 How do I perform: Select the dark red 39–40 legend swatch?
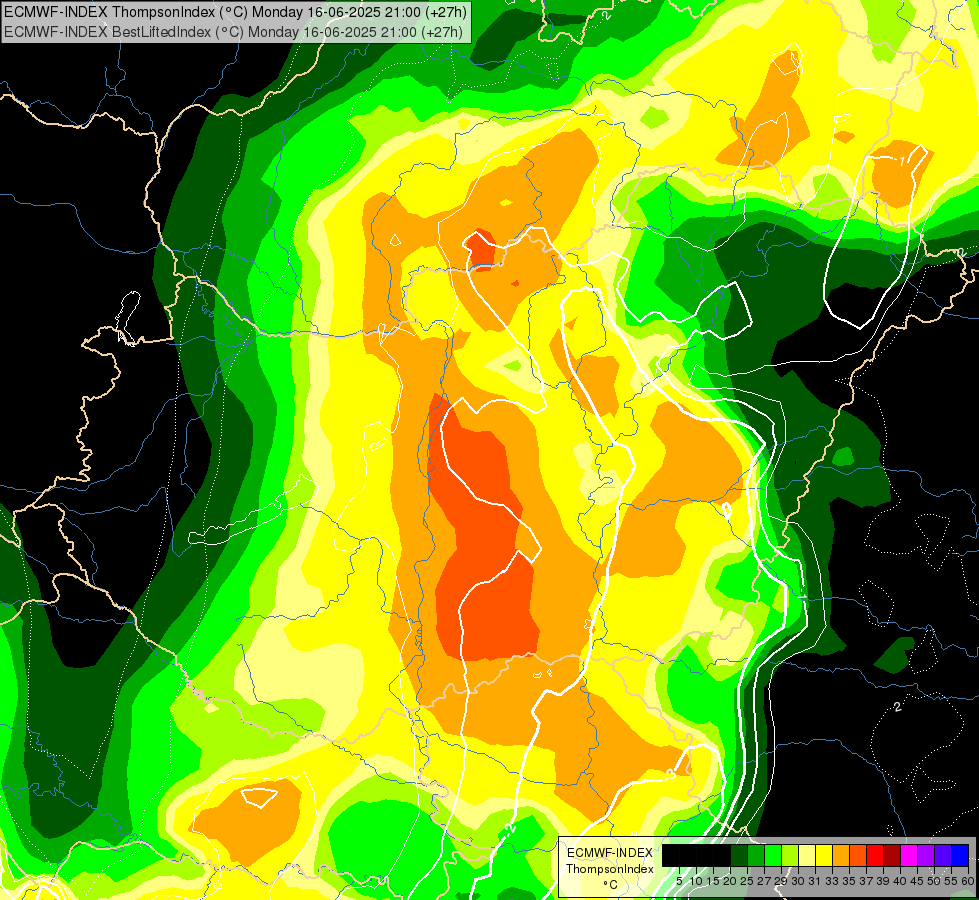892,855
